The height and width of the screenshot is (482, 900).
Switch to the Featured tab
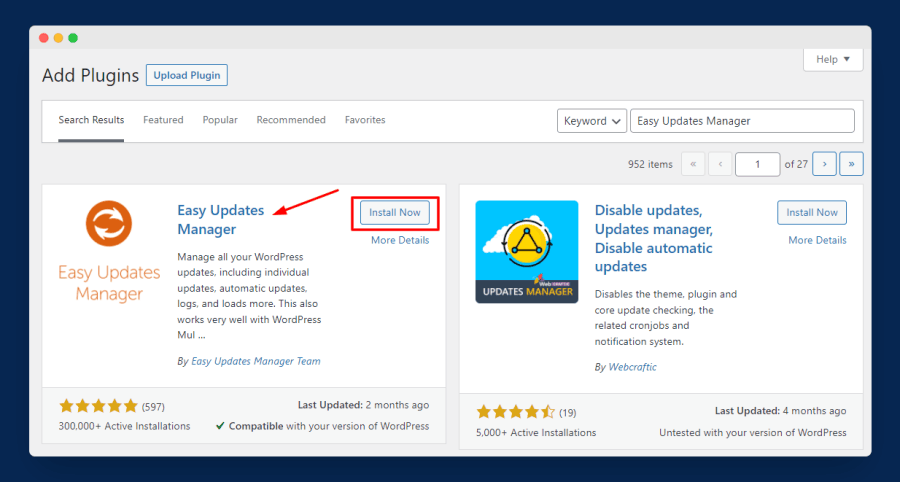(163, 120)
